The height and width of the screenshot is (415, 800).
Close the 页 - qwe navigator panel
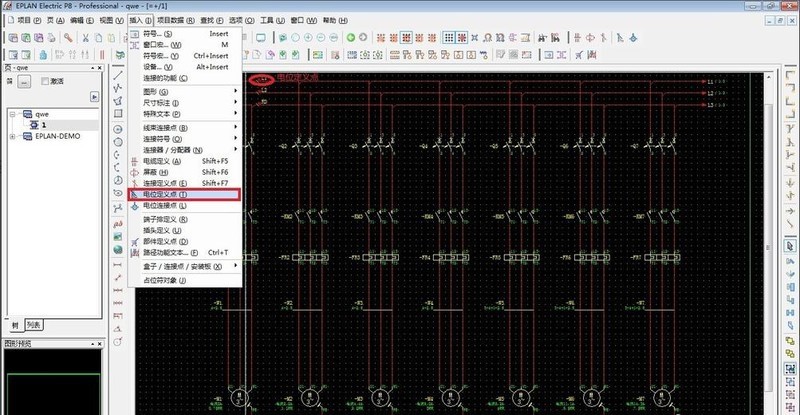pos(99,67)
